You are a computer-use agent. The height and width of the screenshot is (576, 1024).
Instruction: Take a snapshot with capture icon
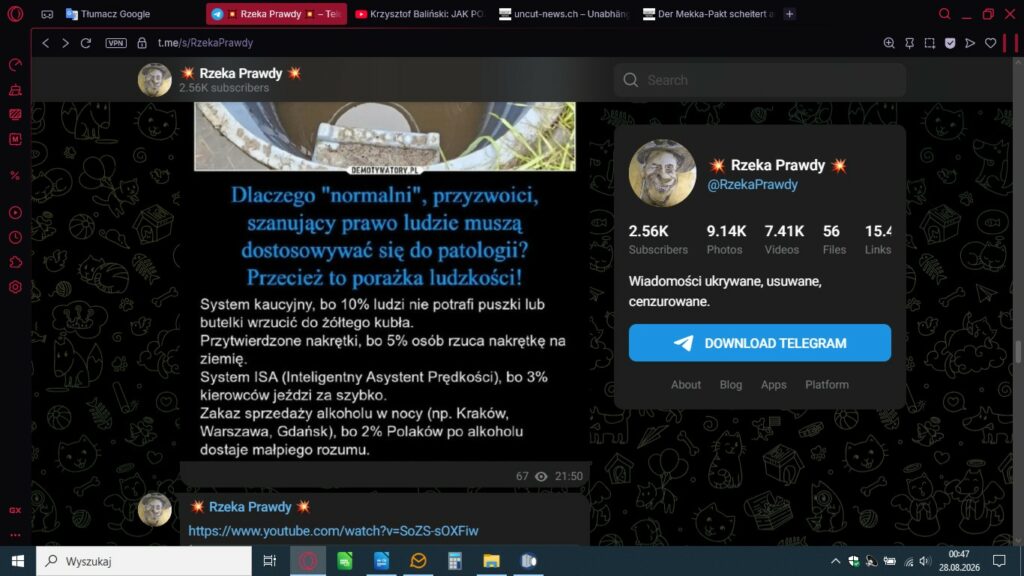929,43
